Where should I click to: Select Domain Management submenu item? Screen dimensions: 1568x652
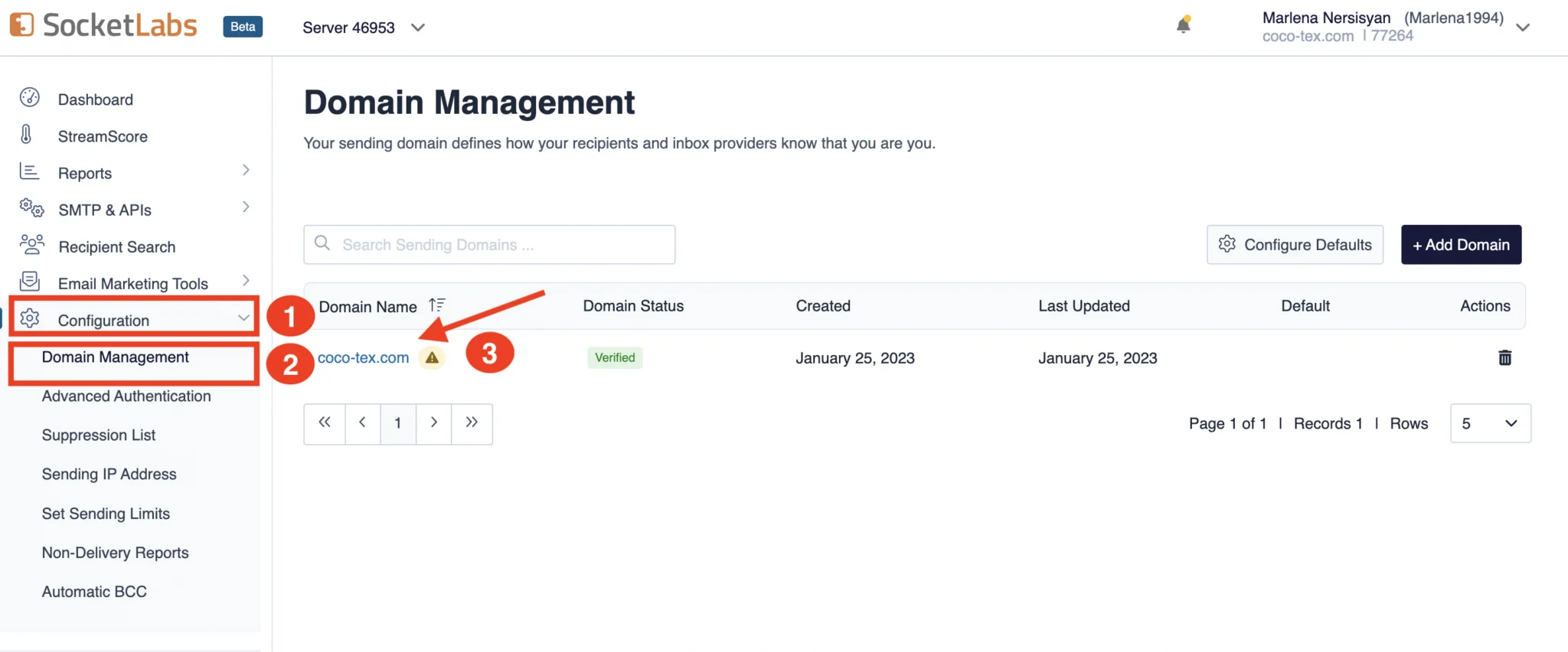click(116, 357)
